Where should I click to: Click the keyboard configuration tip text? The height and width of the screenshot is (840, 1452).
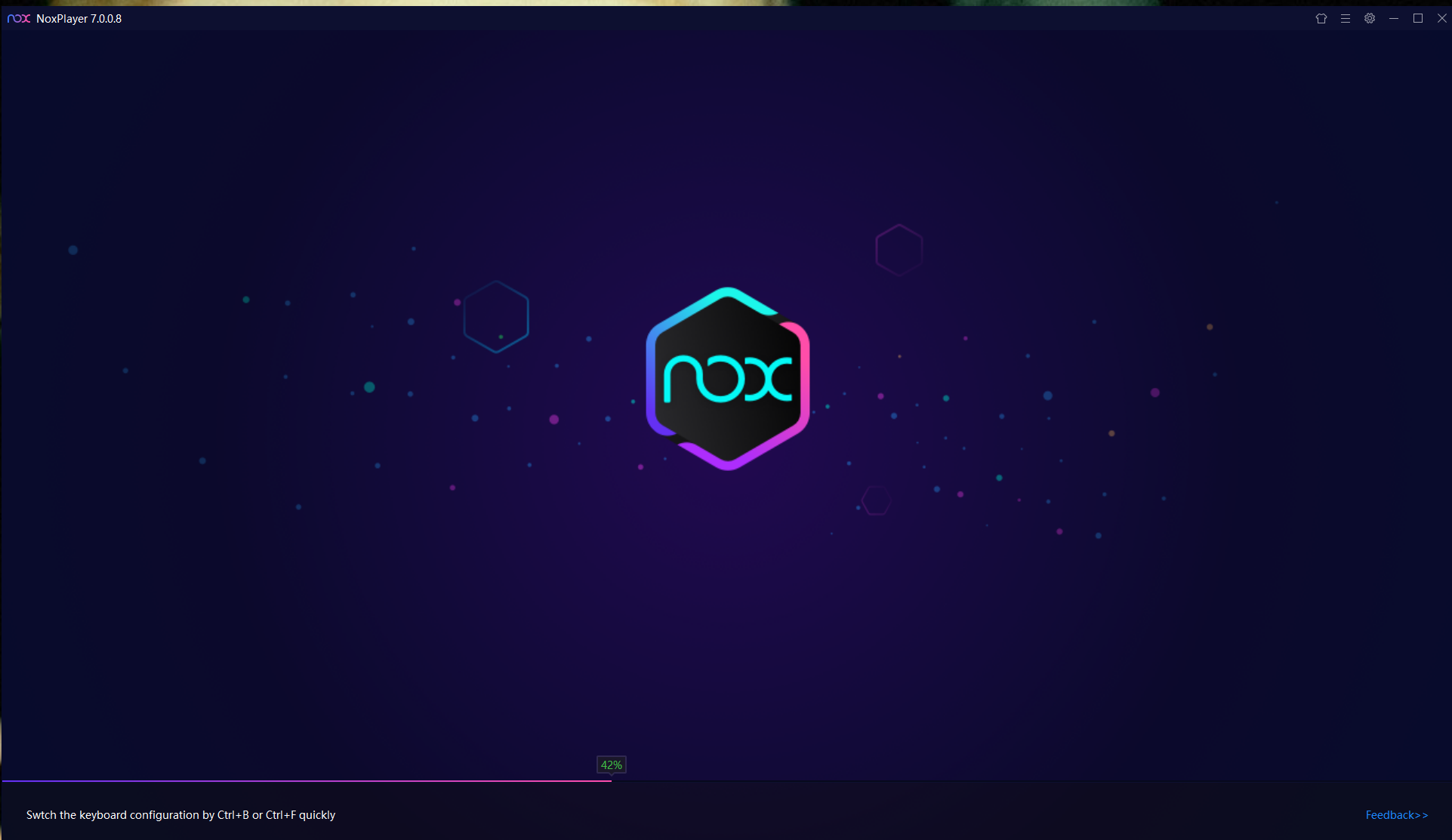[x=180, y=814]
